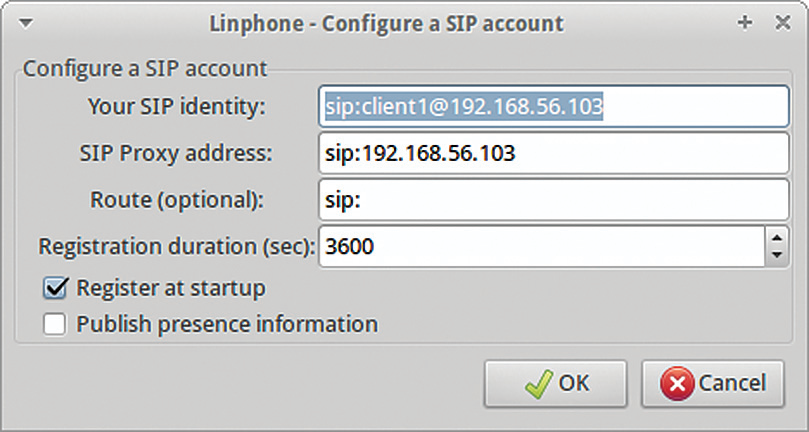
Task: Increase registration duration with up arrow
Action: coord(777,237)
